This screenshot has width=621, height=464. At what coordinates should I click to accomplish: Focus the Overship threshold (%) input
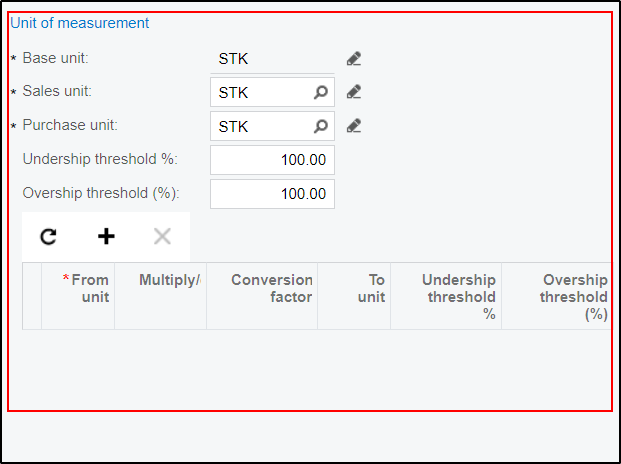(x=272, y=194)
